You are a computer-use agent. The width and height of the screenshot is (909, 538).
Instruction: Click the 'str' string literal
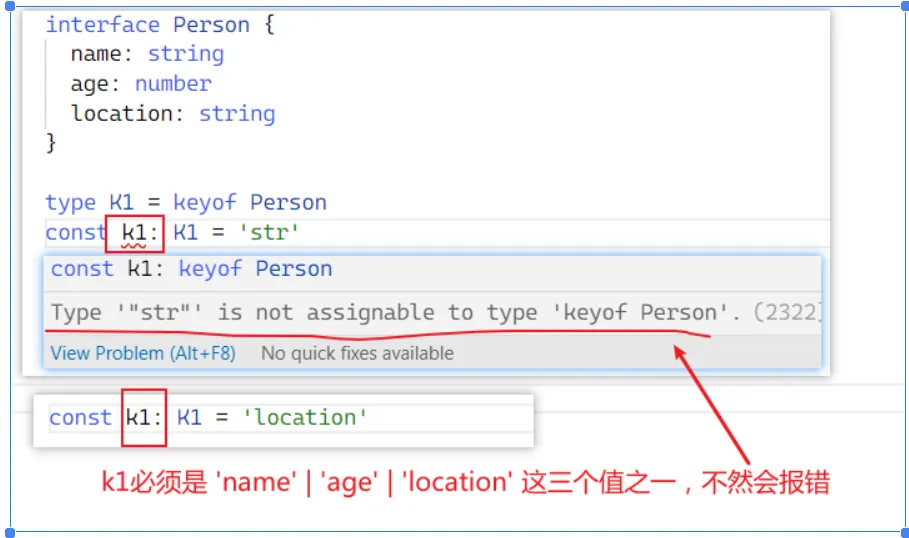coord(269,233)
